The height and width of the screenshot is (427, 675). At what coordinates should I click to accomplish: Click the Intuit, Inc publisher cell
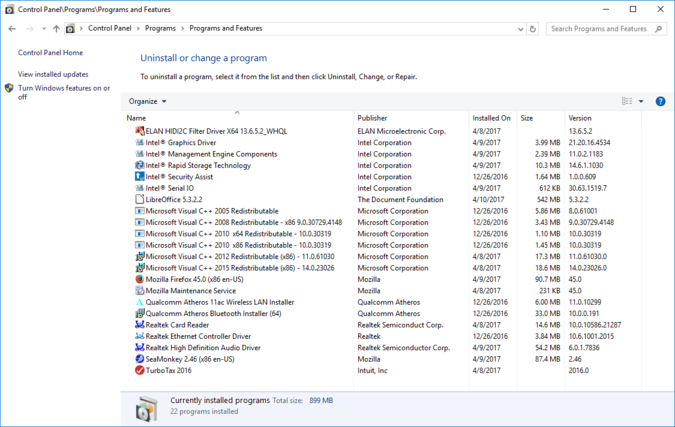coord(372,370)
